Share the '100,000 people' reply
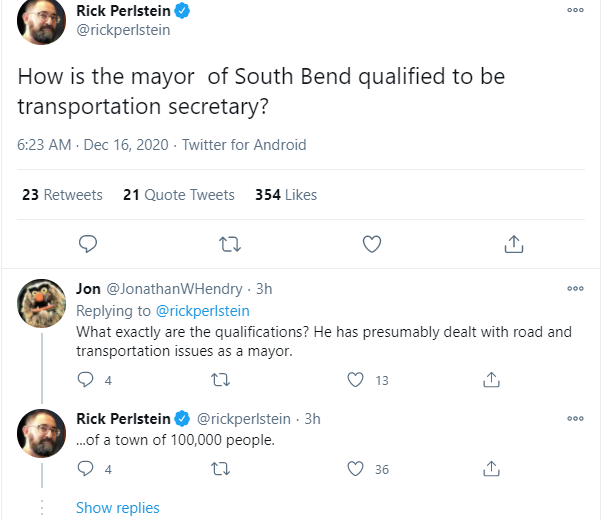Viewport: 613px width, 520px height. click(x=491, y=468)
